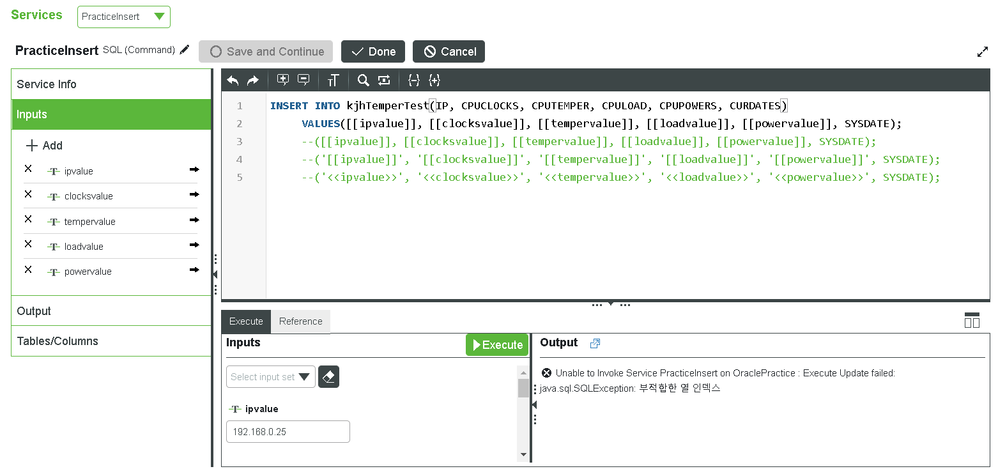Screen dimensions: 998x469
Task: Insert powervalue into code with arrow
Action: pyautogui.click(x=194, y=270)
